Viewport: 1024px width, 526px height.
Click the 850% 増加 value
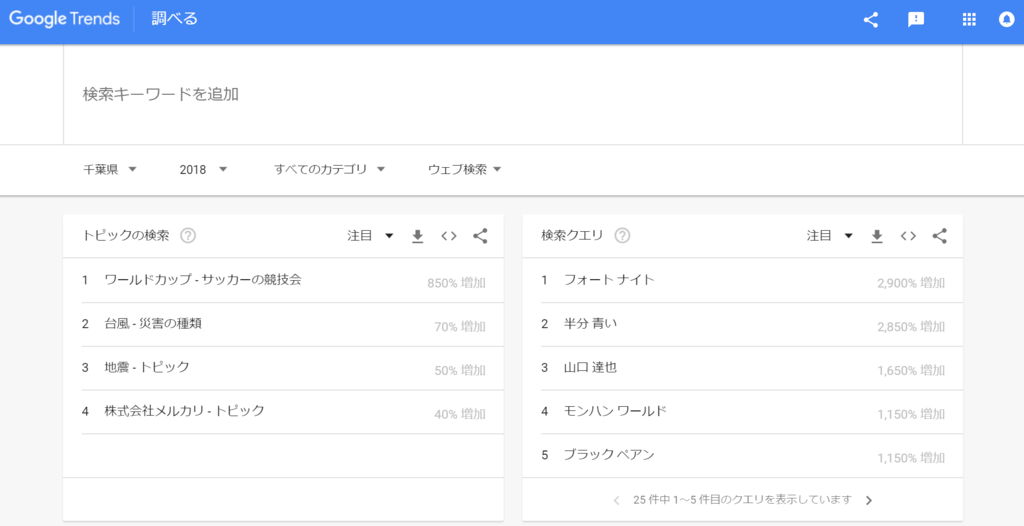click(x=456, y=283)
